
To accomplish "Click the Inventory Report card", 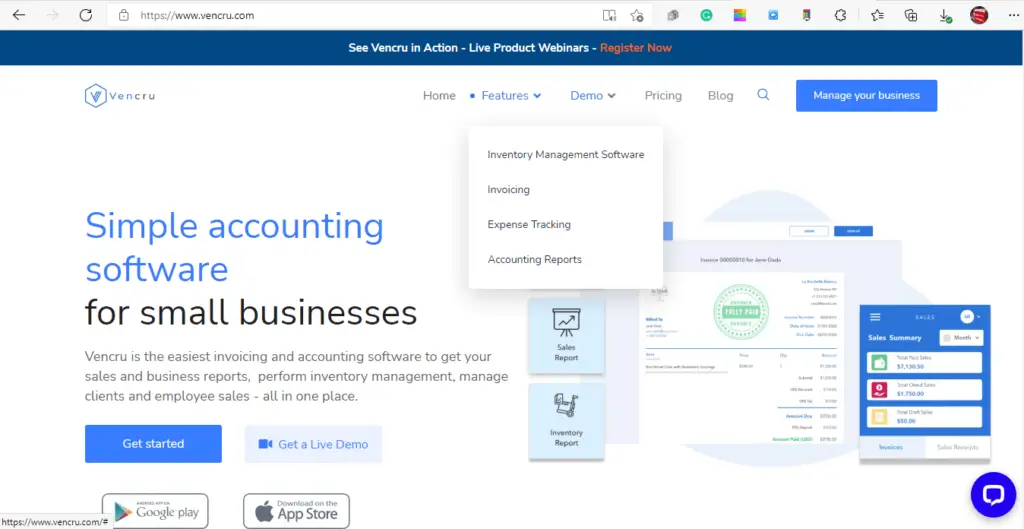I will [x=566, y=421].
